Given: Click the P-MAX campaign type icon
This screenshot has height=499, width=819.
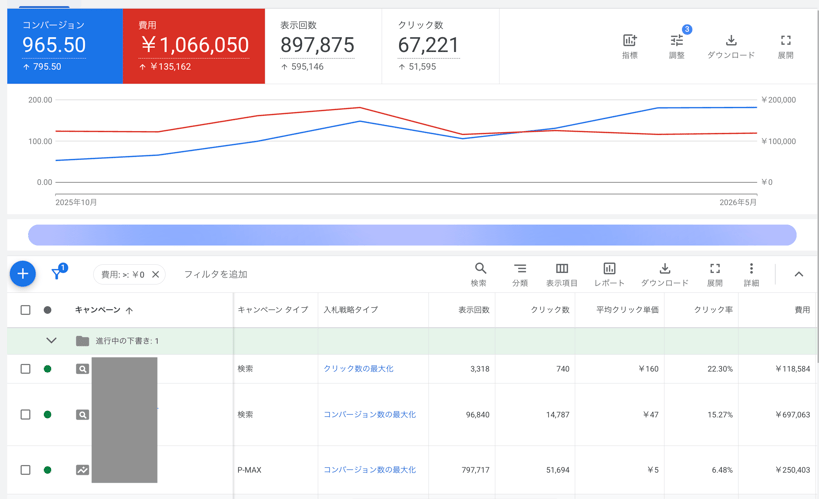Looking at the screenshot, I should tap(82, 470).
